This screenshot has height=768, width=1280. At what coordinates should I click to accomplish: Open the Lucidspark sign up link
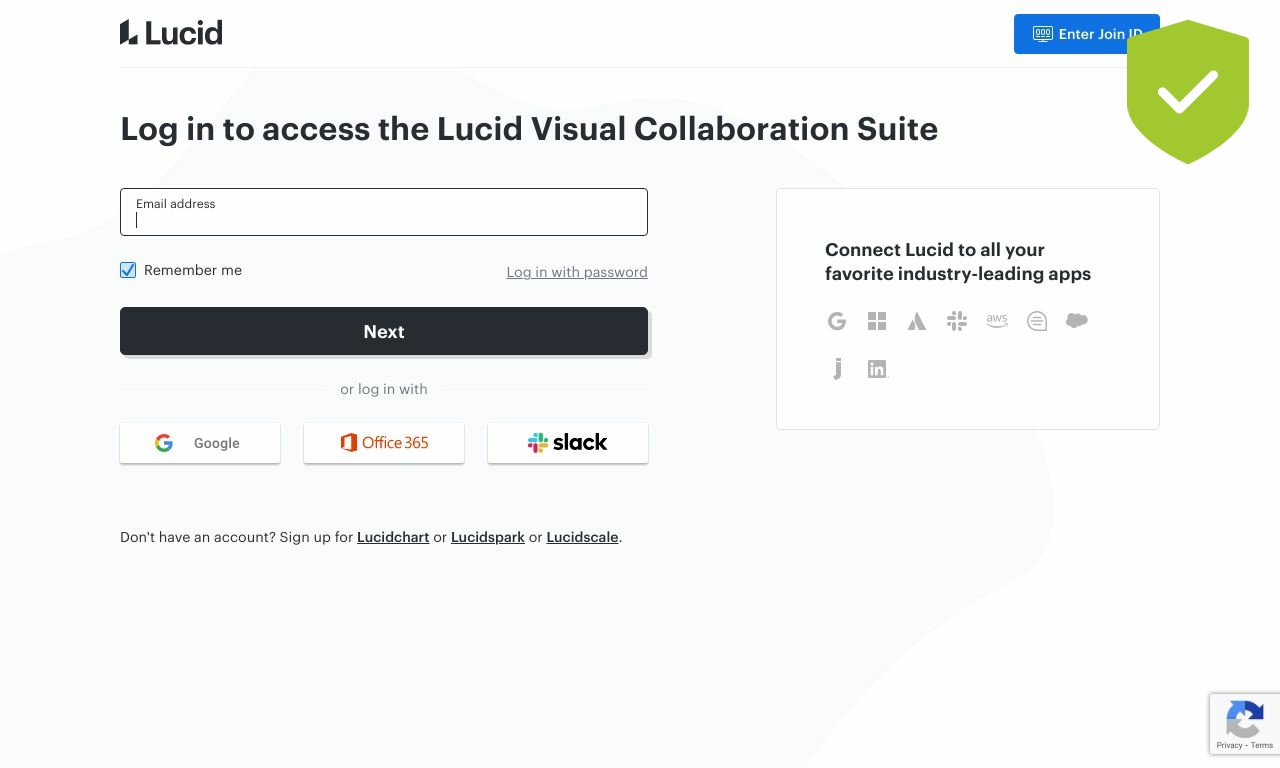click(x=488, y=537)
